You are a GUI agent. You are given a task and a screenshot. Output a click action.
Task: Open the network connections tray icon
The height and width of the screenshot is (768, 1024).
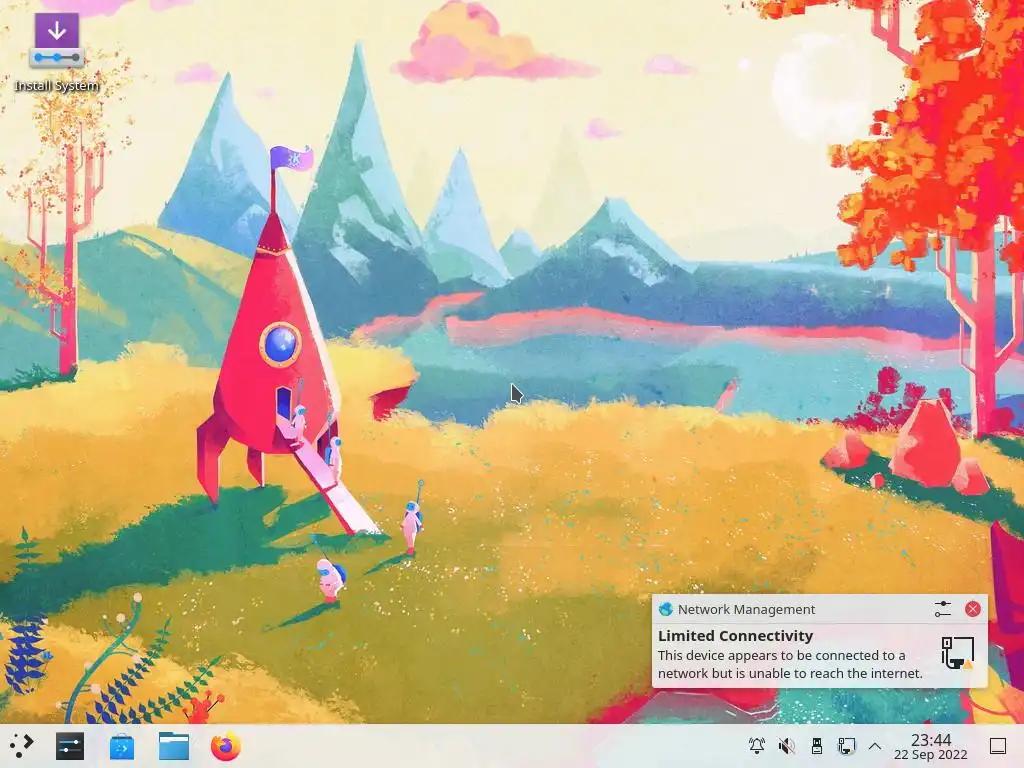(846, 746)
